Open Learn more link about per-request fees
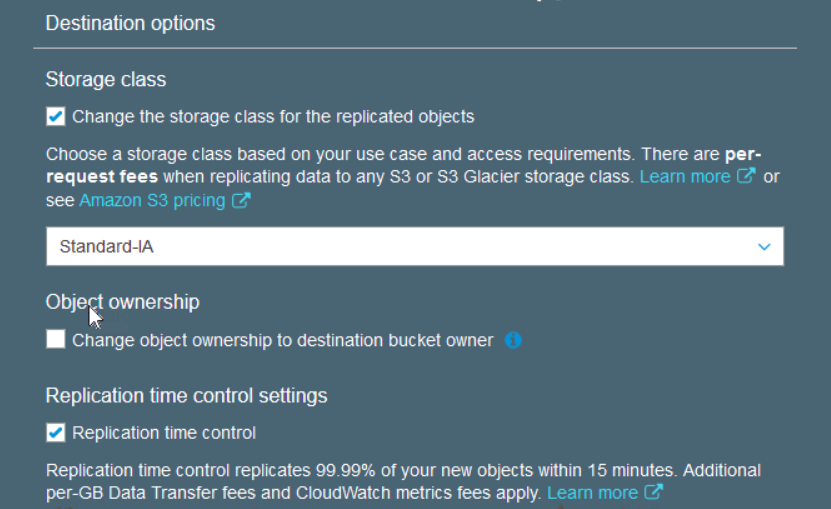 click(685, 177)
